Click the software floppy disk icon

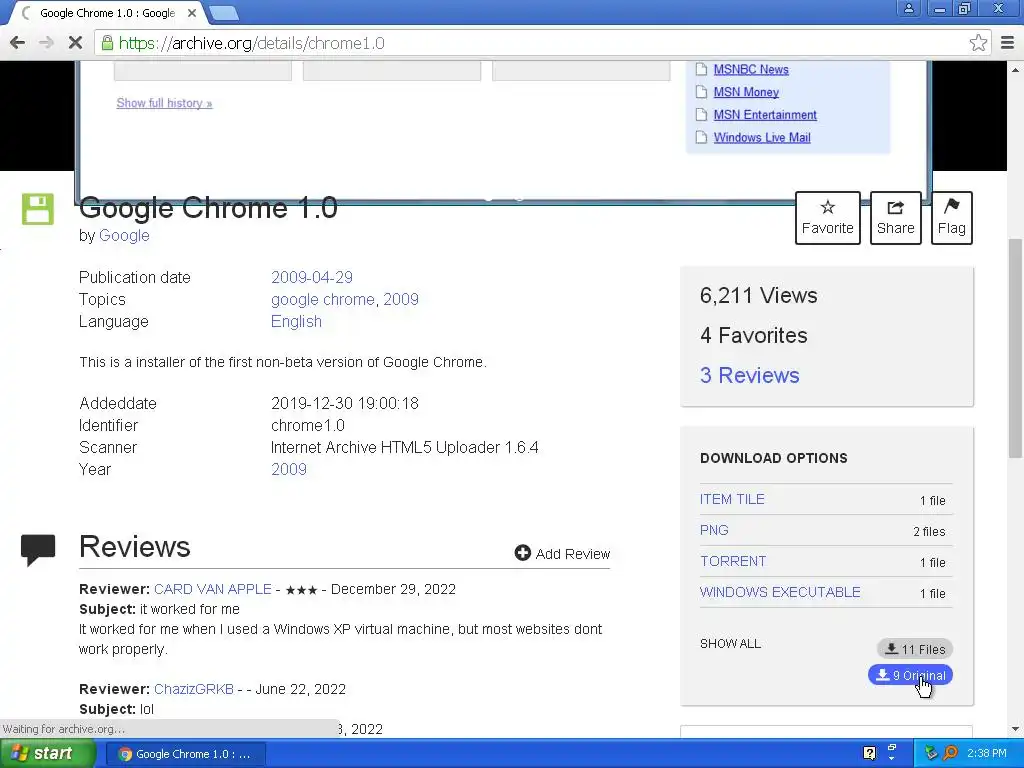pyautogui.click(x=38, y=209)
